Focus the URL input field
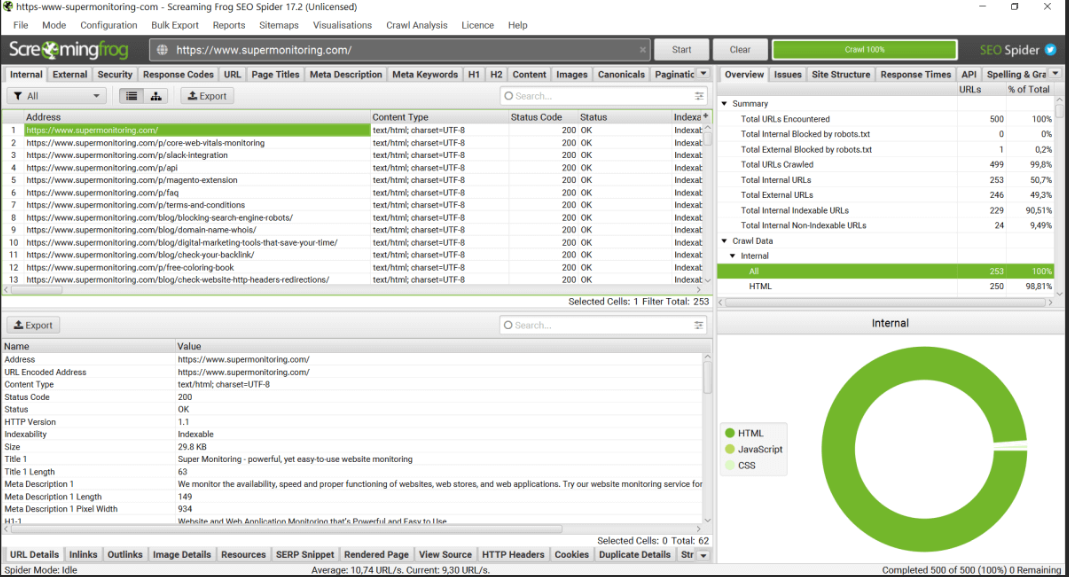This screenshot has width=1069, height=577. point(402,50)
